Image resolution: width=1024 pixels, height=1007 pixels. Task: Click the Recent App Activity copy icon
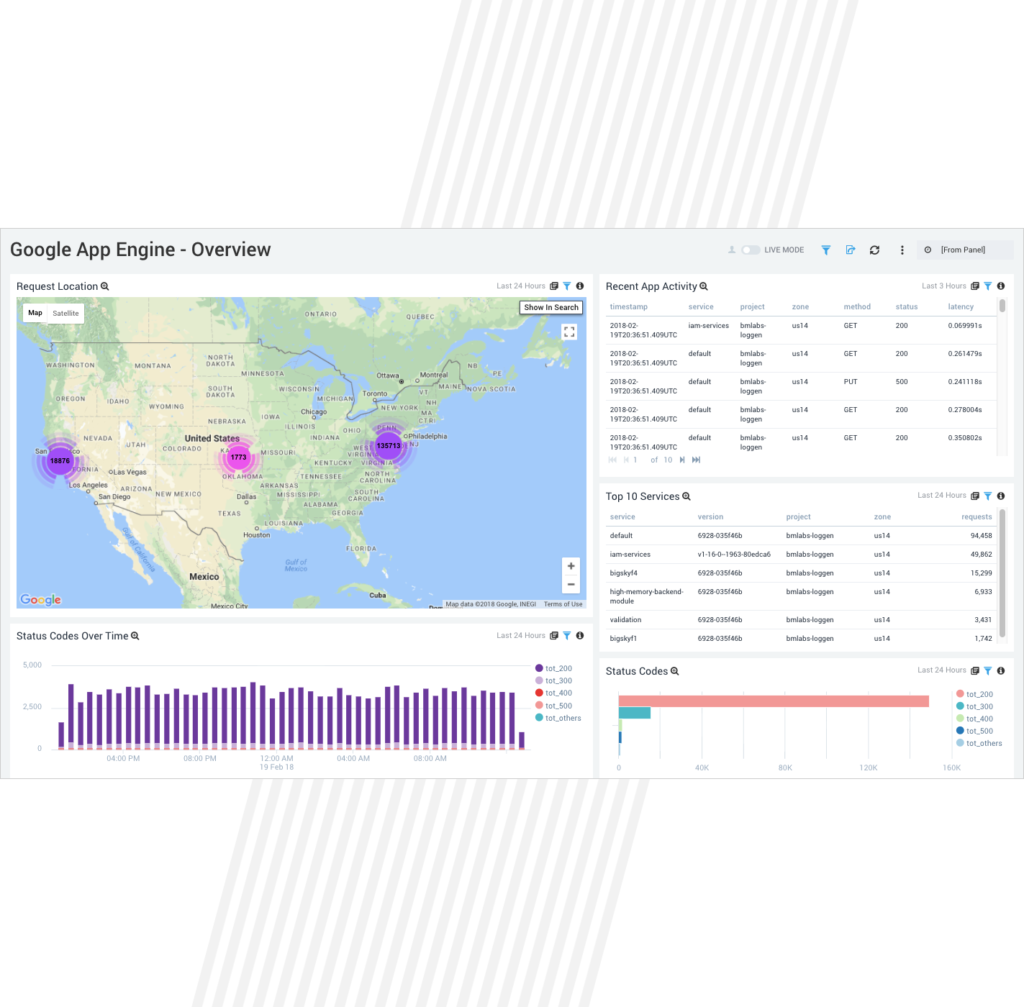[975, 286]
